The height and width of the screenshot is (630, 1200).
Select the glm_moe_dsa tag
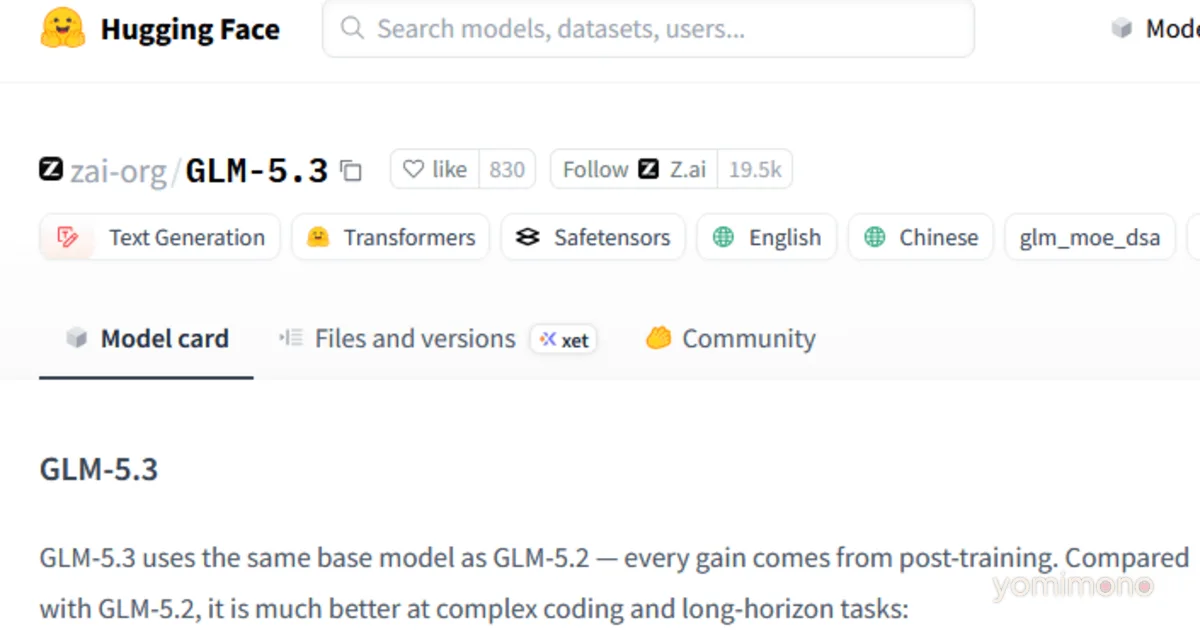coord(1090,237)
